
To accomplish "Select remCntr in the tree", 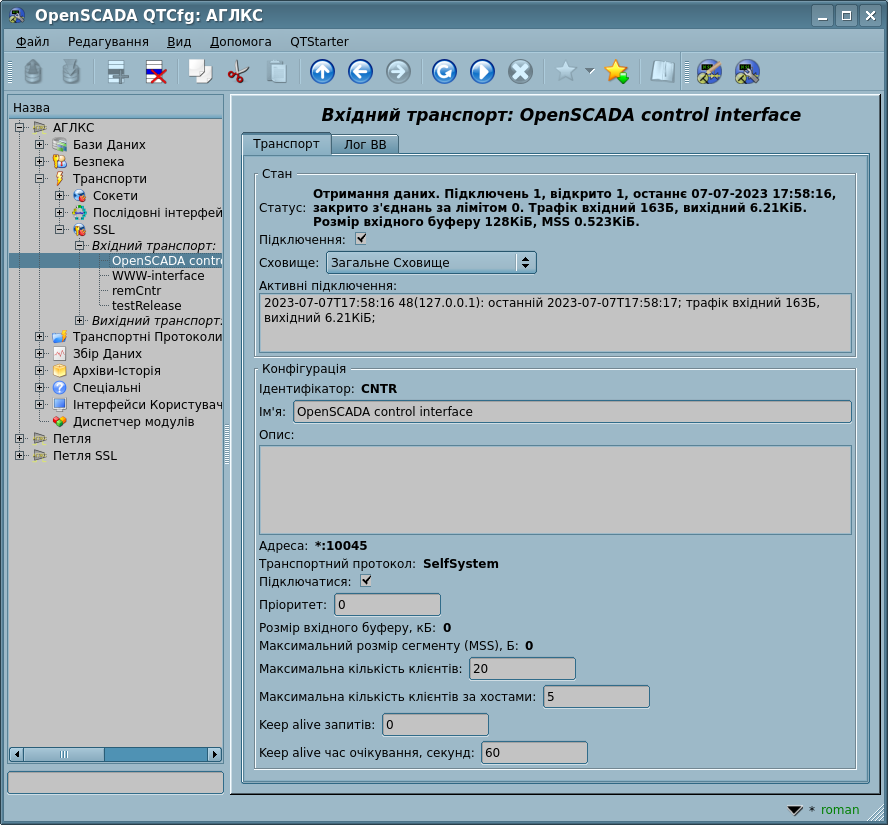I will tap(136, 290).
